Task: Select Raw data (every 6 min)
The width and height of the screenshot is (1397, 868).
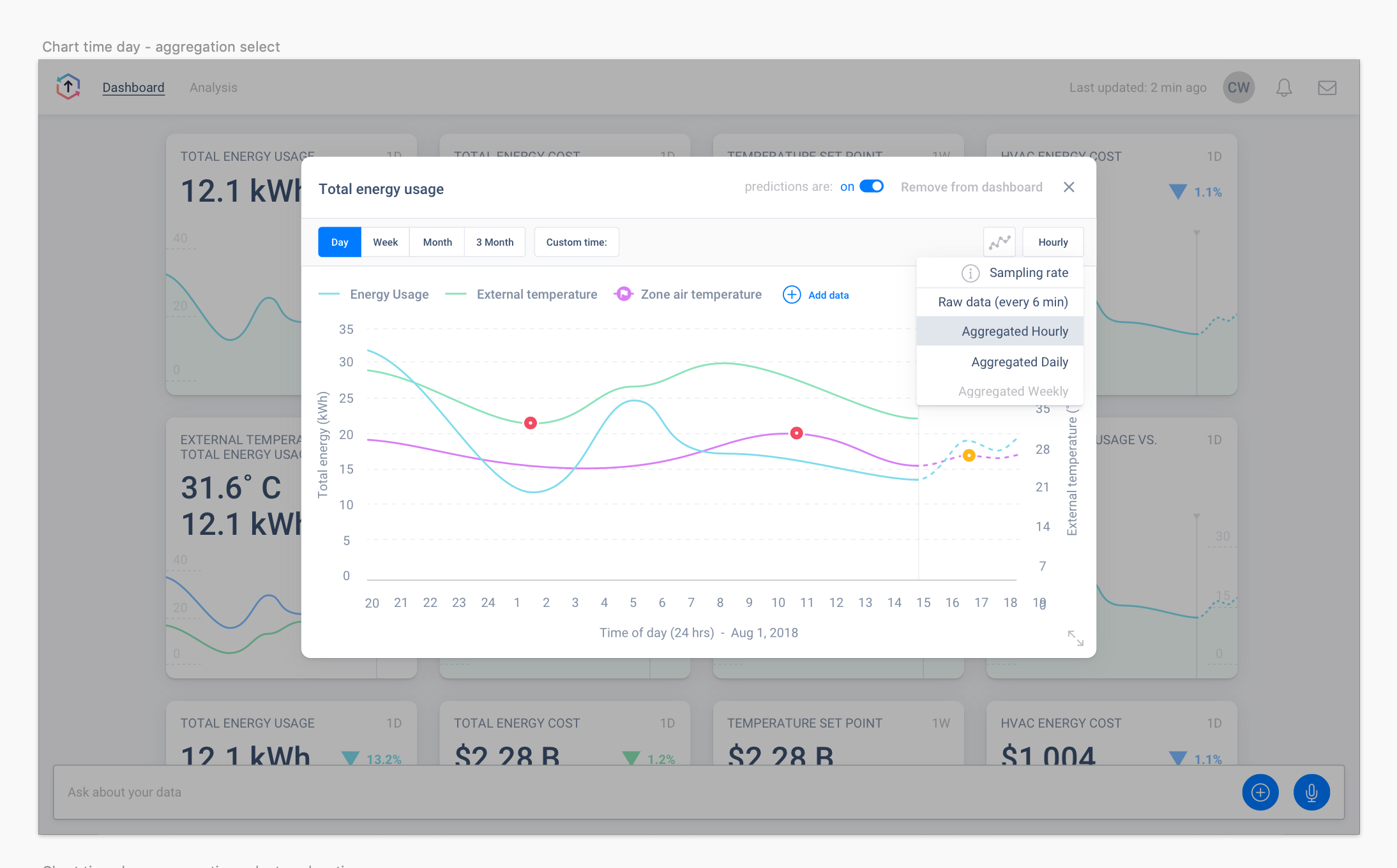Action: pos(1000,302)
